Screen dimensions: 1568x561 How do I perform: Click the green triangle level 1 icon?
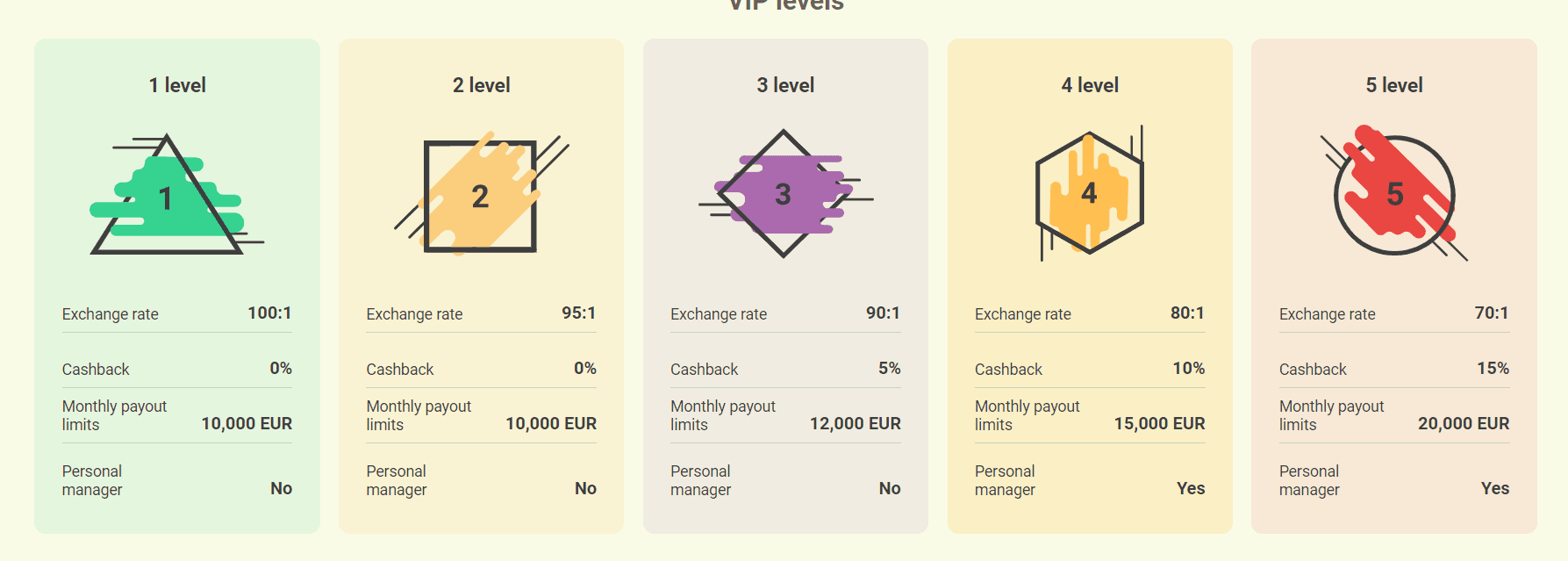tap(168, 197)
